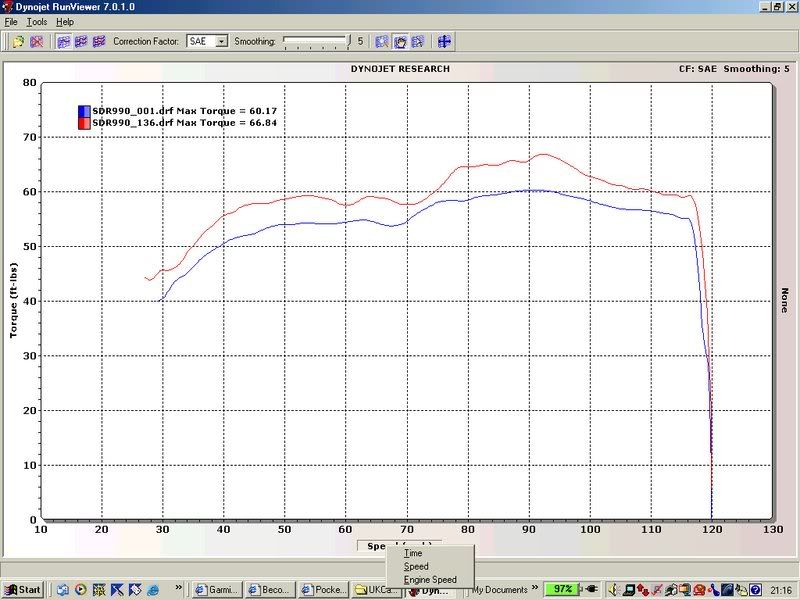Click the Windows Start button
The width and height of the screenshot is (800, 600).
pyautogui.click(x=23, y=590)
